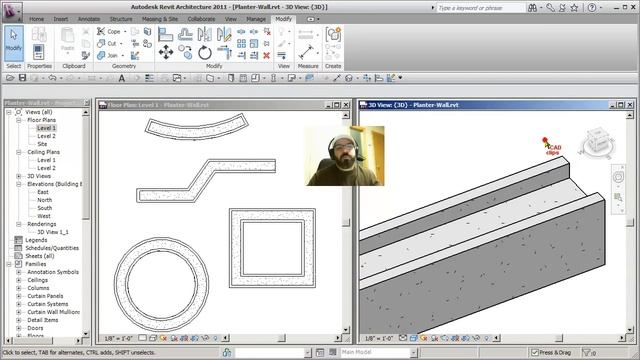Screen dimensions: 640x360
Task: Click the steering wheel navigation icon
Action: (618, 177)
